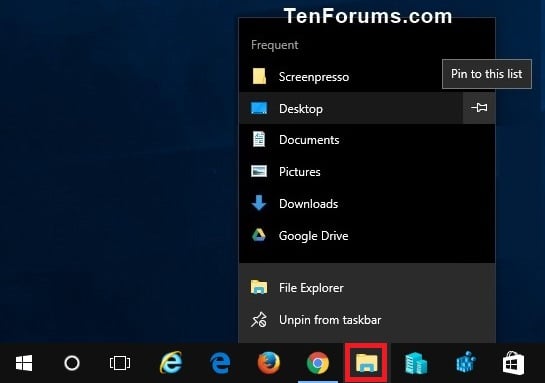Viewport: 545px width, 383px height.
Task: Open the blue cubes app icon
Action: [465, 362]
